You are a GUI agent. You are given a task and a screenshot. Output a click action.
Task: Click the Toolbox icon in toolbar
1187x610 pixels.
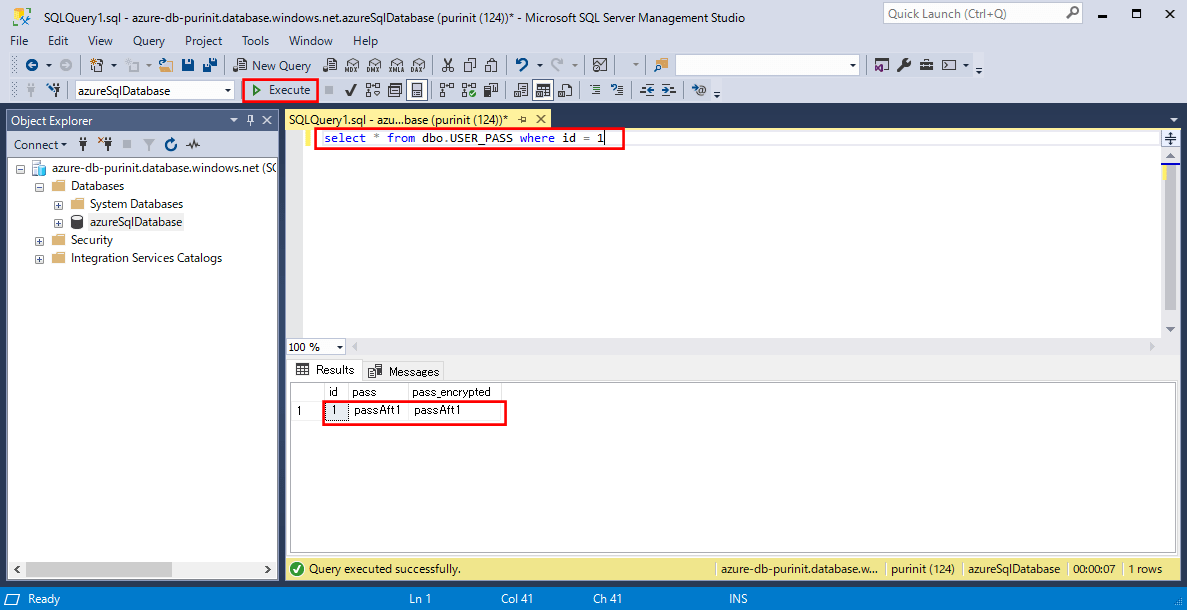tap(926, 66)
